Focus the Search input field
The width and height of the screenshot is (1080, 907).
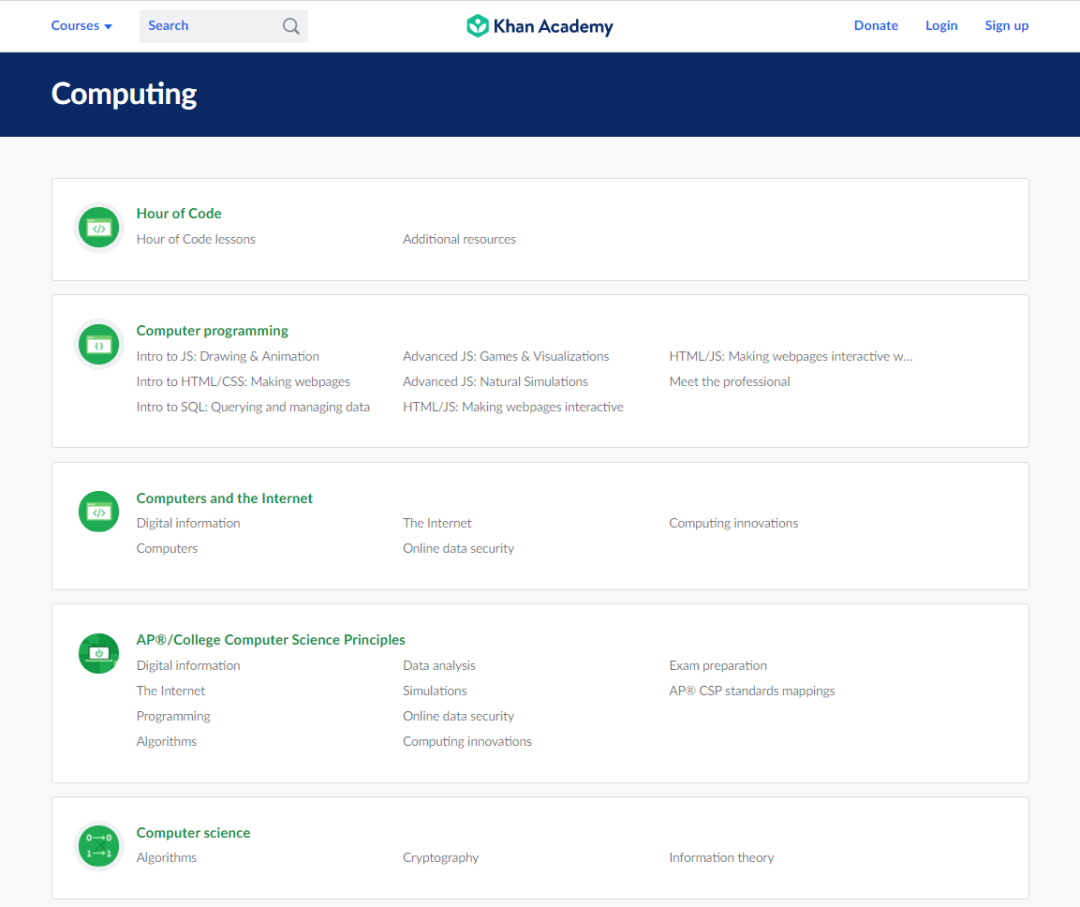(x=223, y=26)
